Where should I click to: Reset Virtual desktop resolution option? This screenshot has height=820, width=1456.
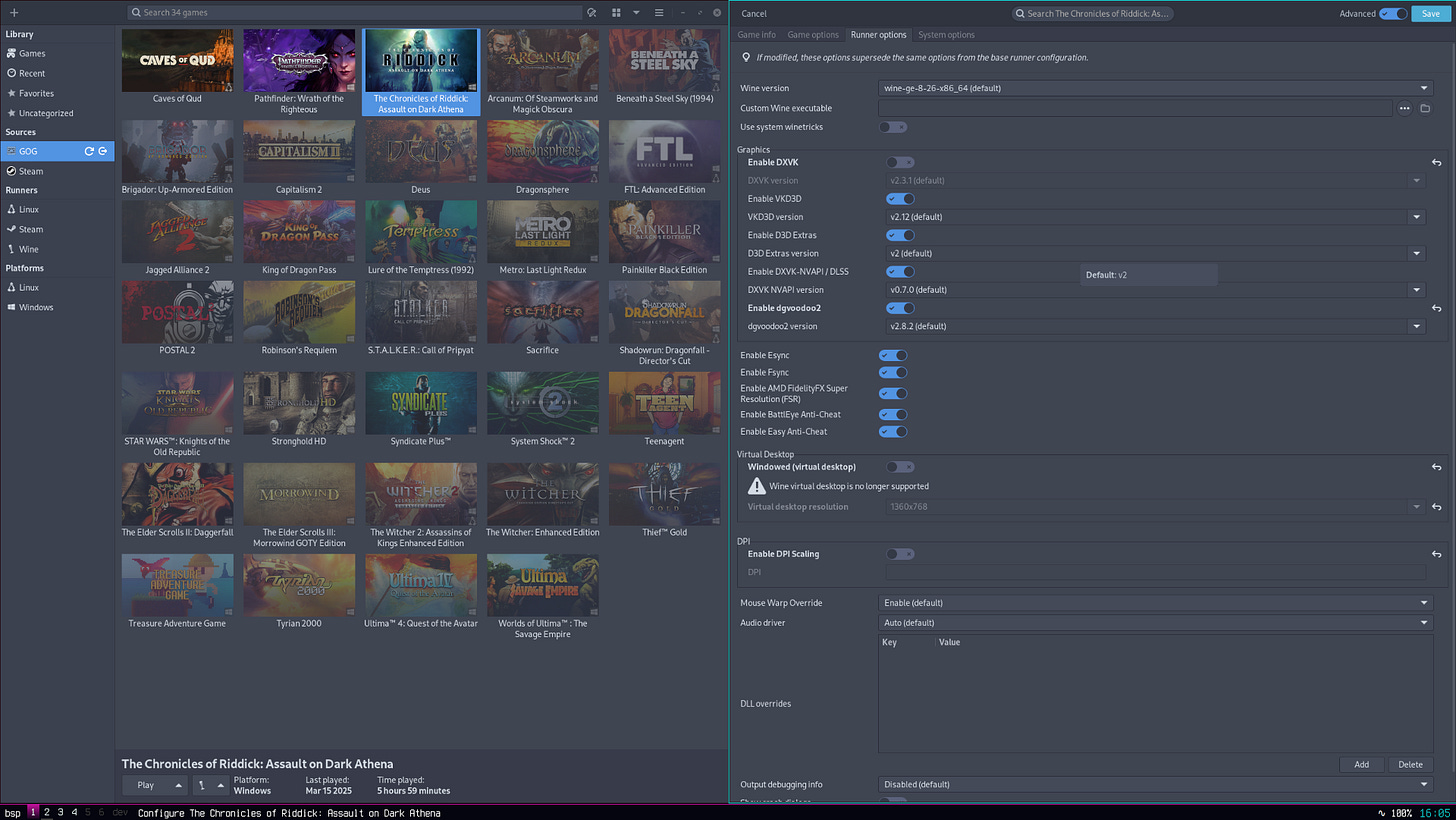coord(1436,507)
